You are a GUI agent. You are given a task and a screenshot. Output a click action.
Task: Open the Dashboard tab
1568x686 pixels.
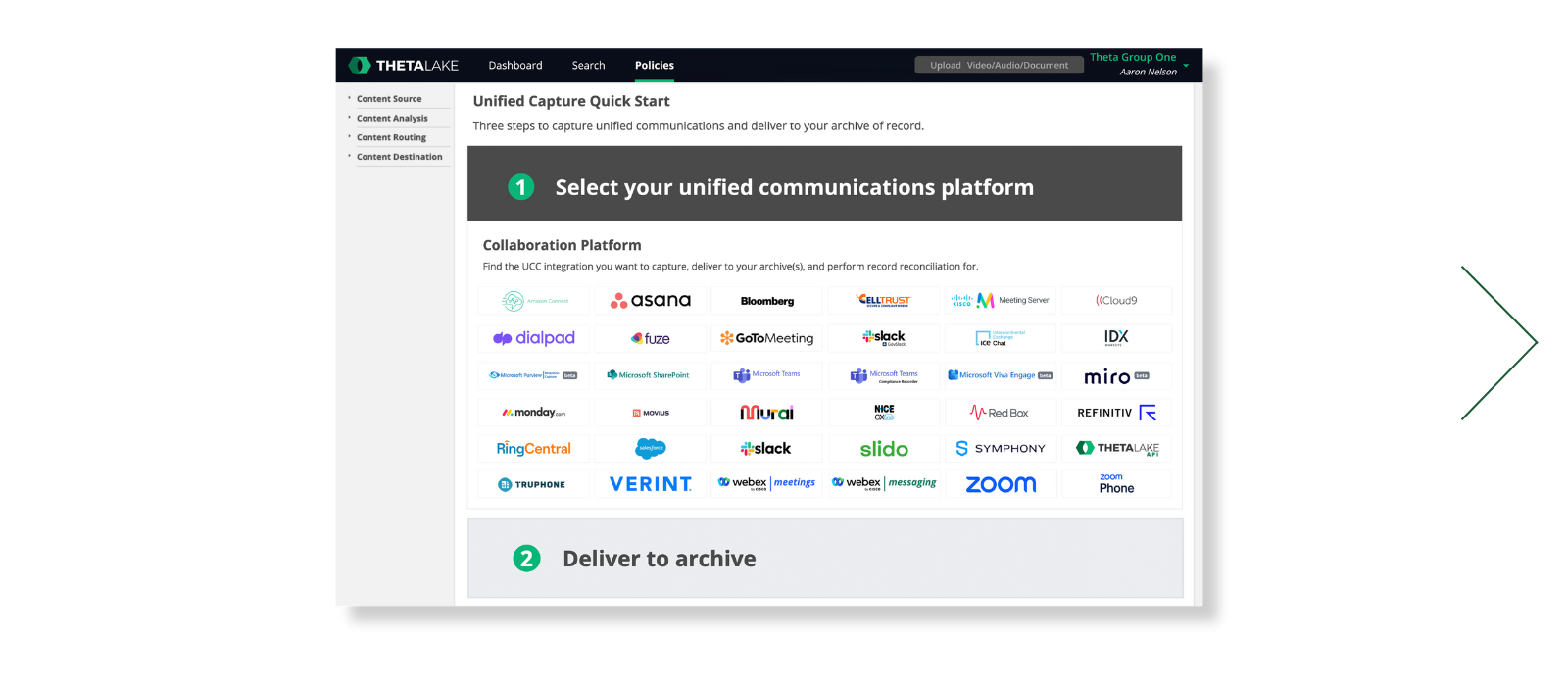(x=515, y=66)
